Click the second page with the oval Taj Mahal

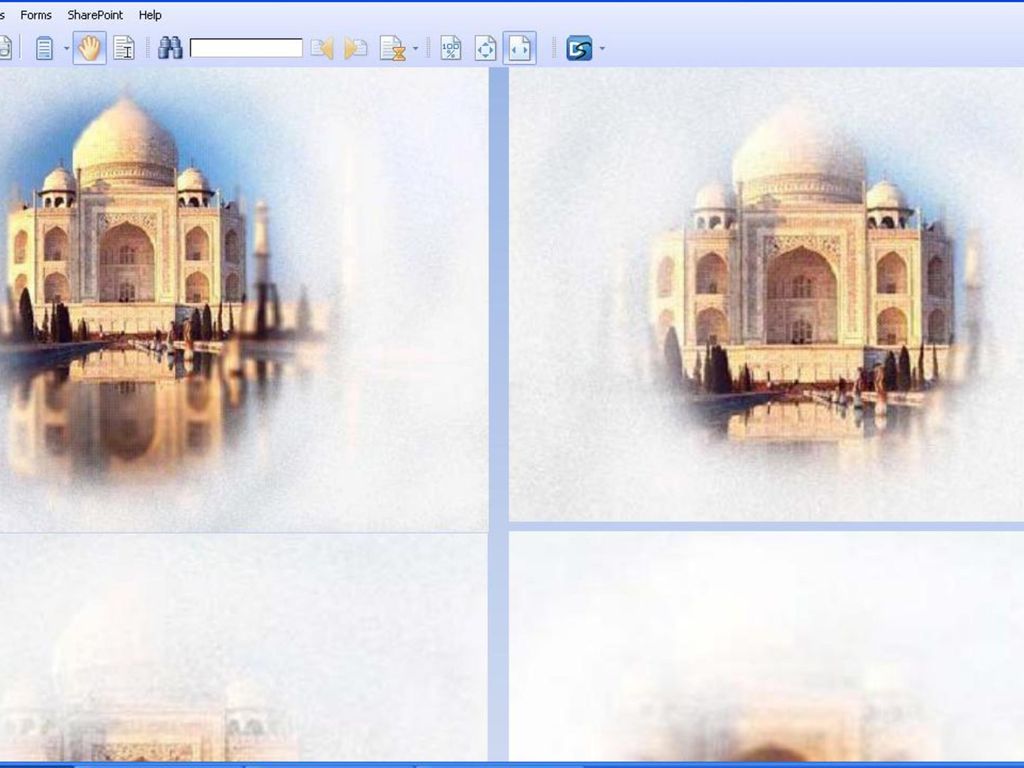coord(767,295)
